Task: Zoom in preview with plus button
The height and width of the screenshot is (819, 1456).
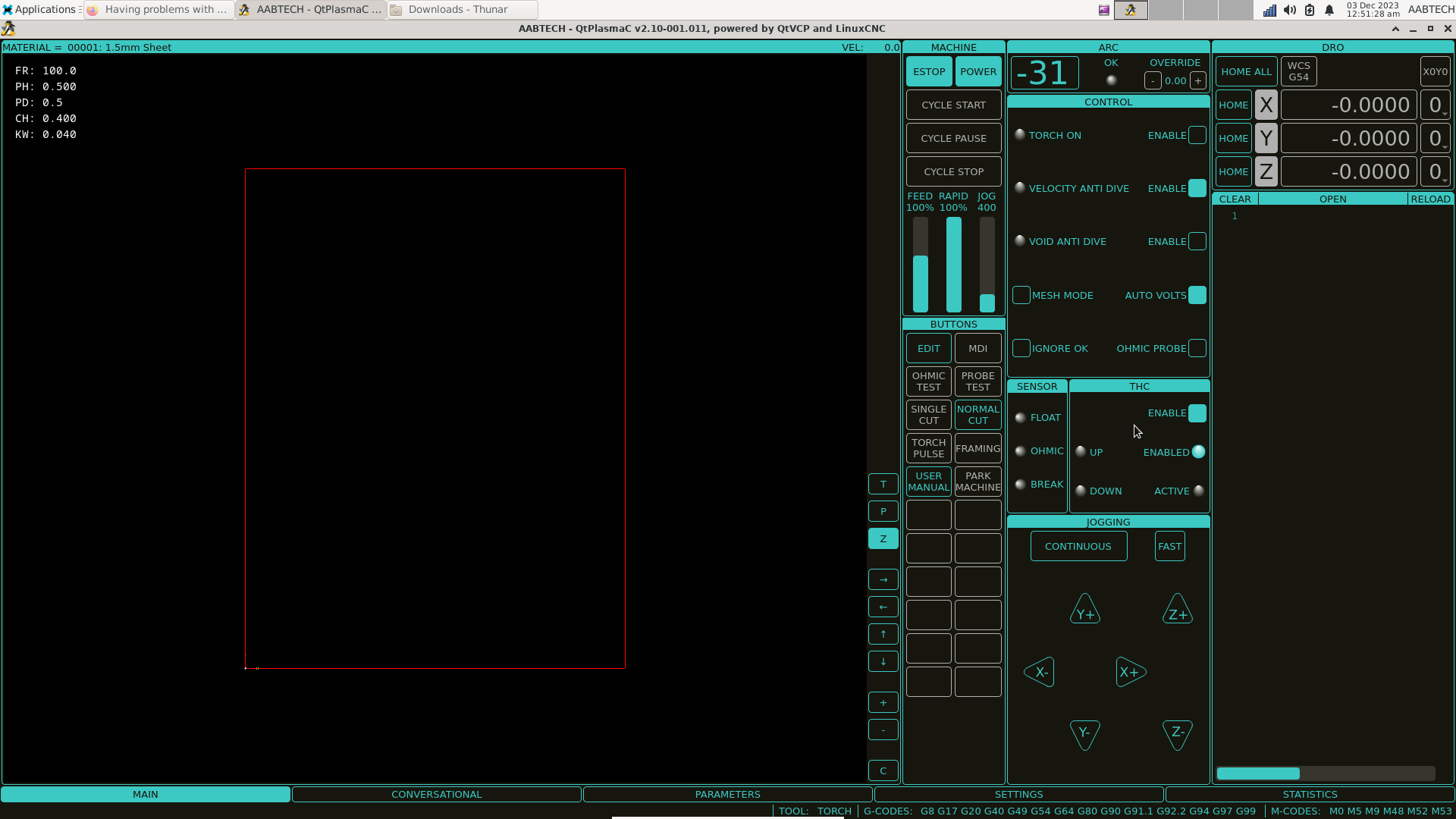Action: pyautogui.click(x=883, y=702)
